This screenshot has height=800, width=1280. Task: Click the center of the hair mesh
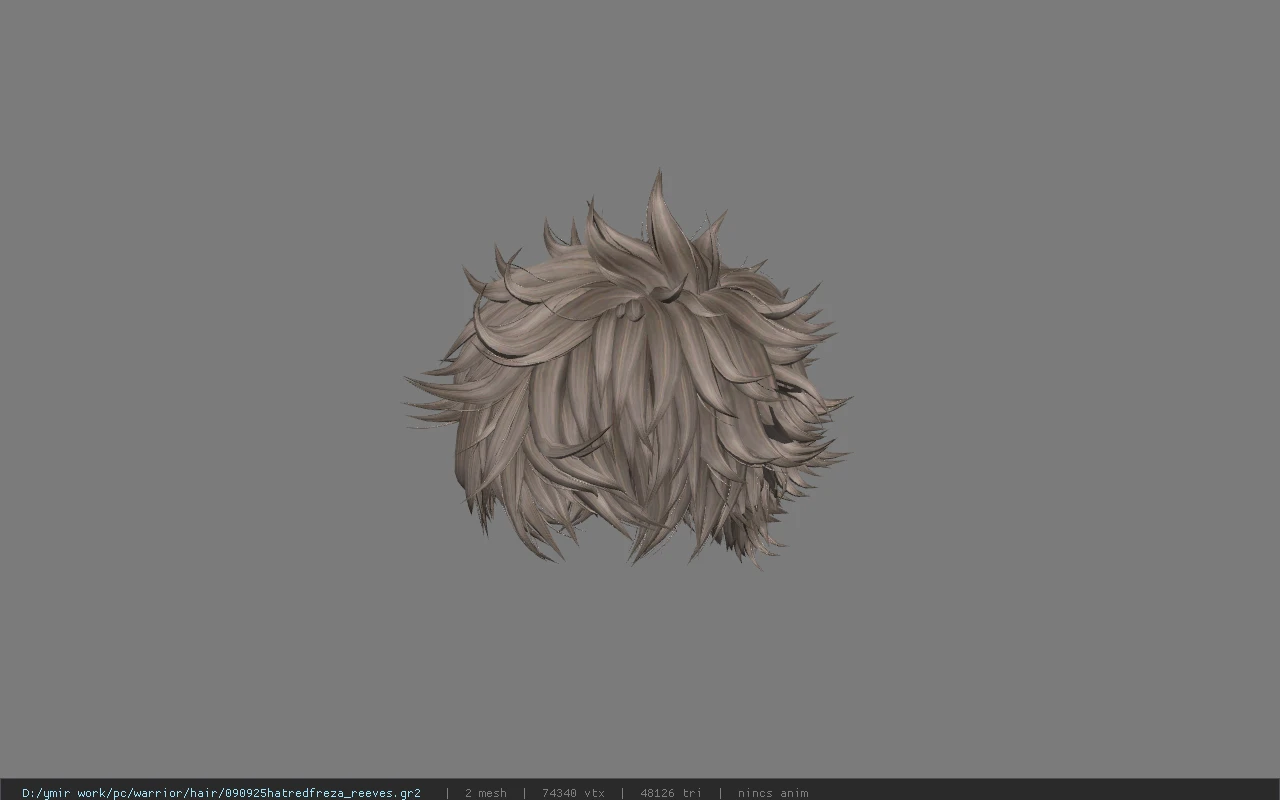[630, 380]
